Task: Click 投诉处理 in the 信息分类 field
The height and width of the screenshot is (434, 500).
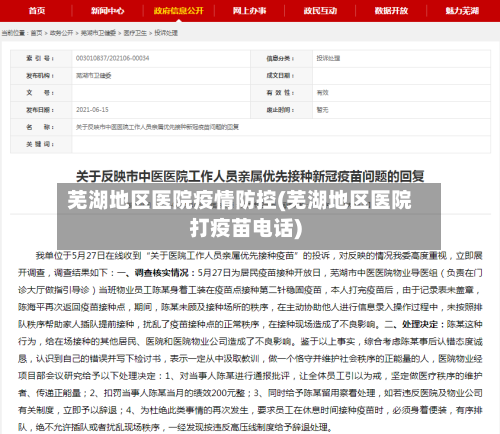Action: (328, 58)
